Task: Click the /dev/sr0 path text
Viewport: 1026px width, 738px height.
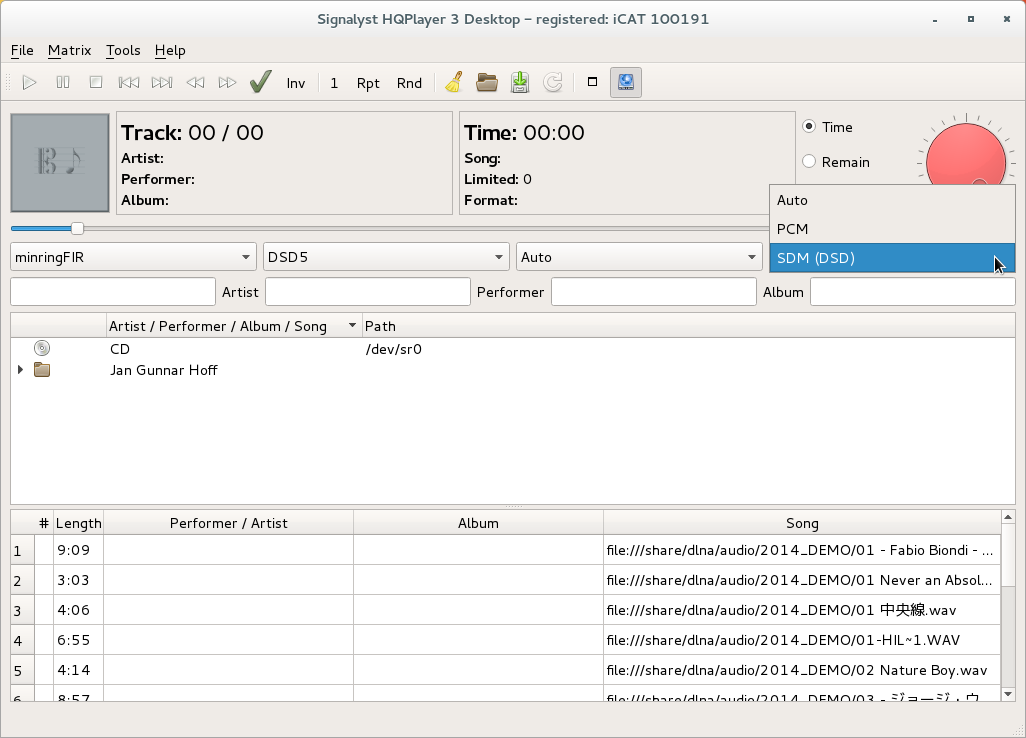Action: 393,349
